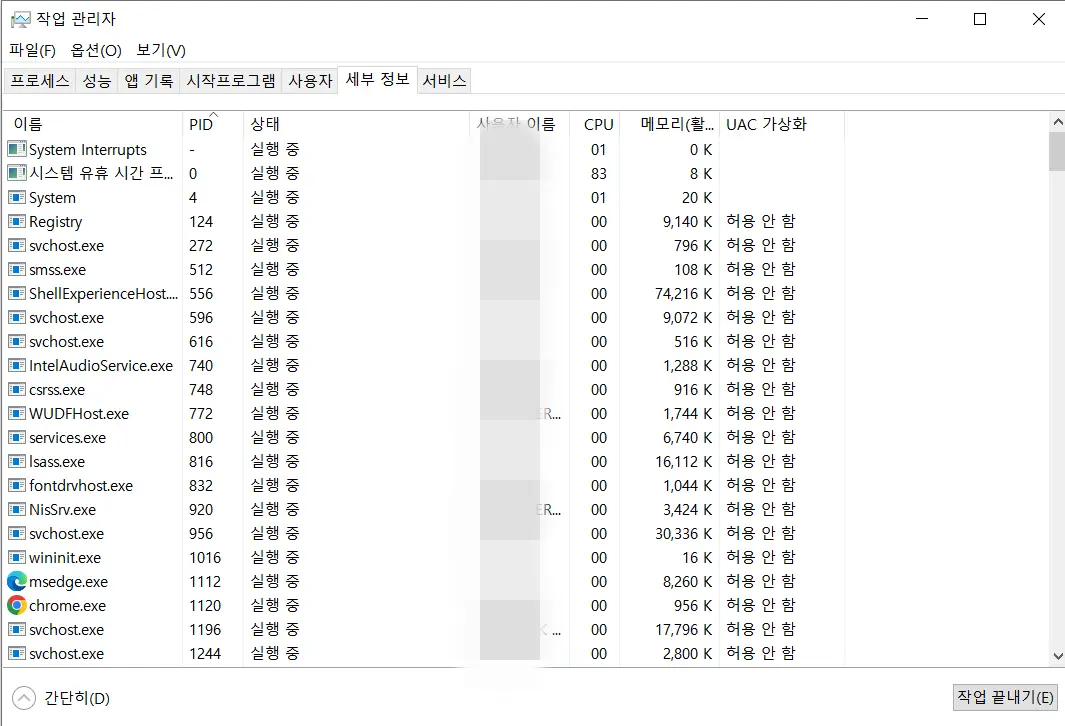Click the IntelAudioService.exe process icon

coord(16,365)
